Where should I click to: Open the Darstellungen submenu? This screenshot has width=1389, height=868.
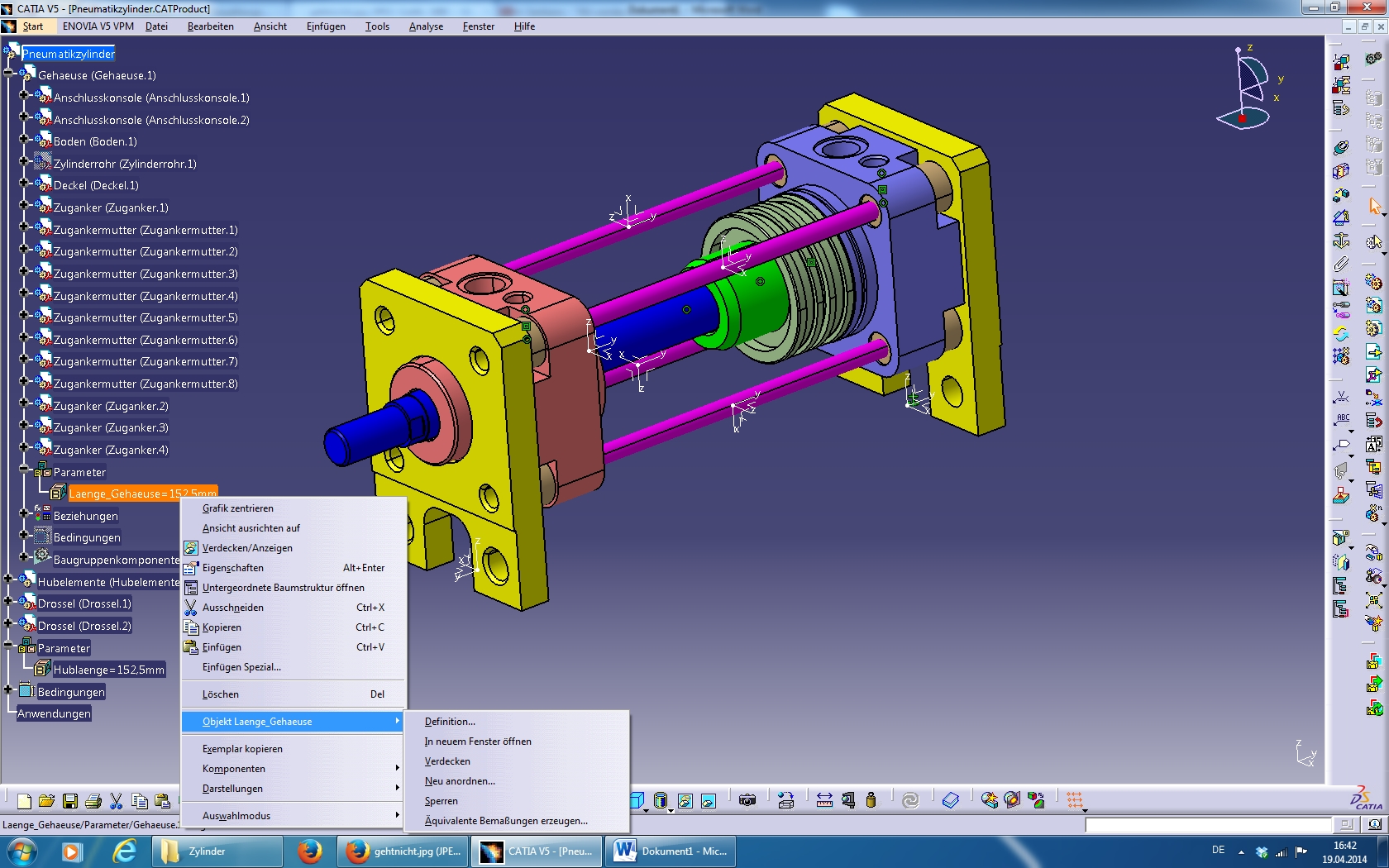[294, 789]
